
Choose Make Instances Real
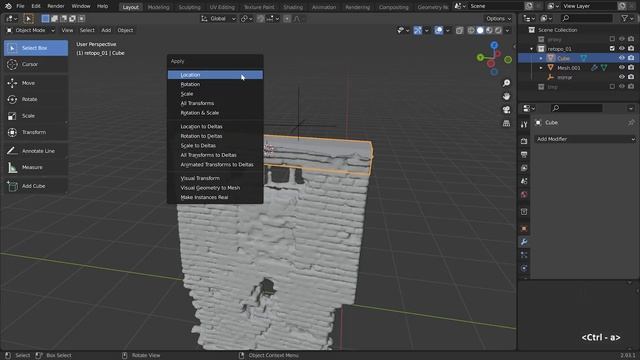click(x=215, y=198)
